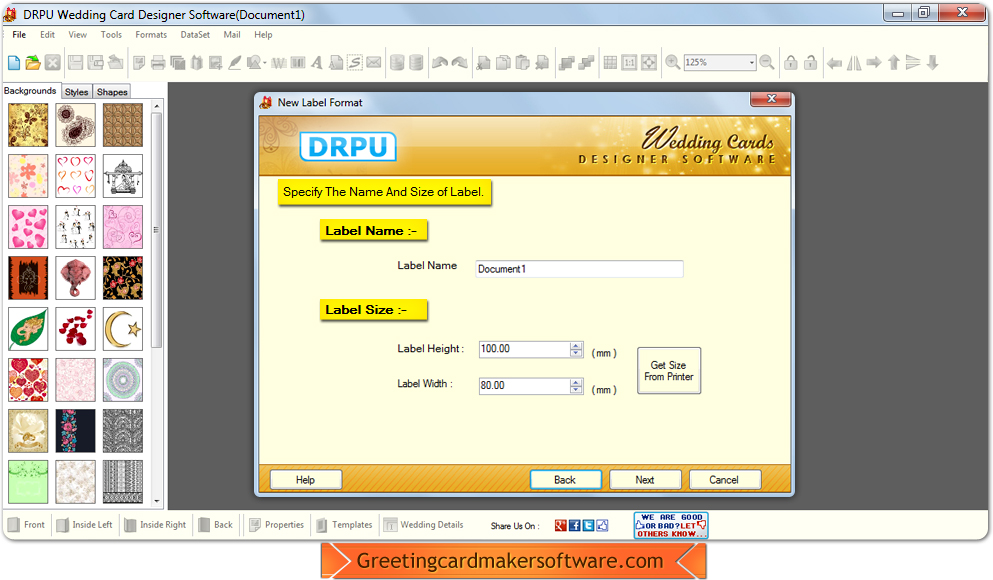
Task: Close the New Label Format dialog
Action: pos(771,99)
